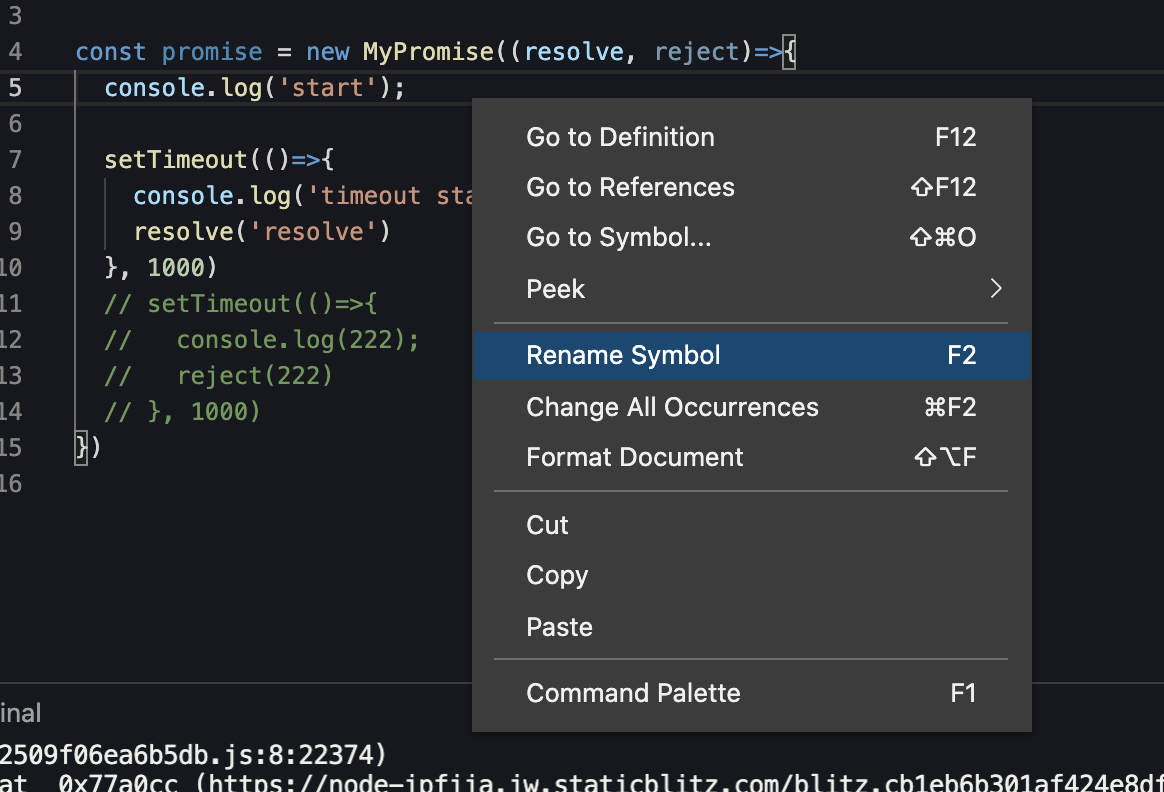
Task: Select Format Document option
Action: pos(751,457)
